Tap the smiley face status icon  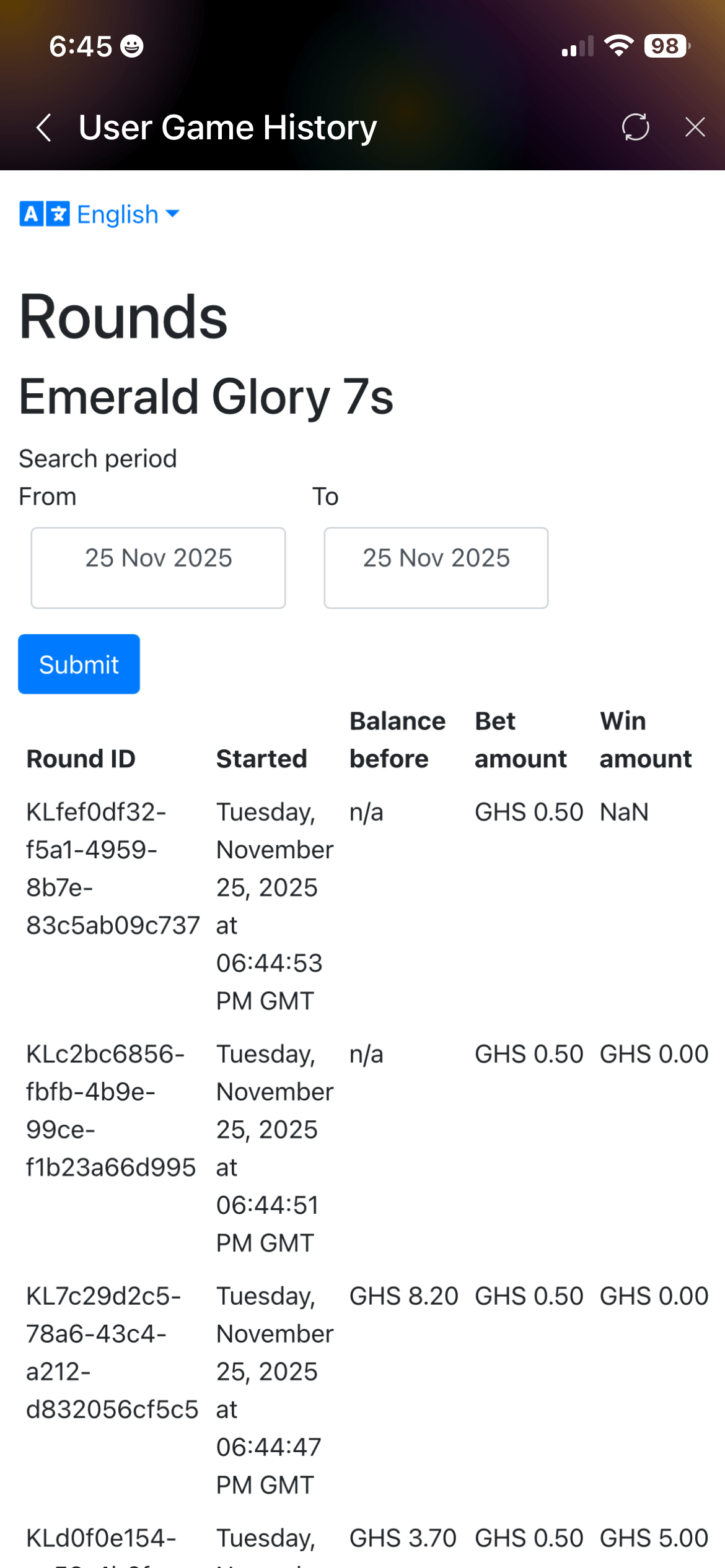coord(131,46)
